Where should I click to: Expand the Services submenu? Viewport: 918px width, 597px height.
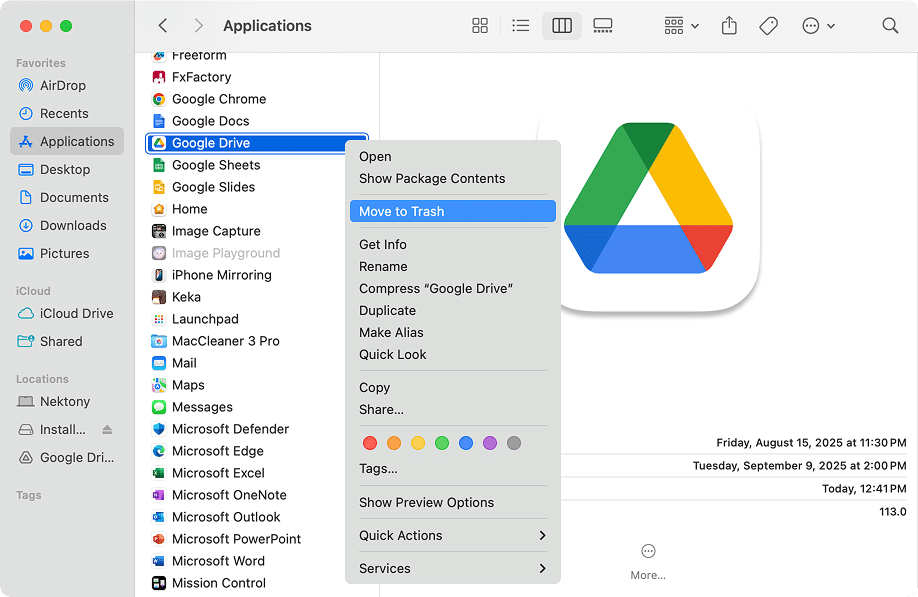(452, 568)
